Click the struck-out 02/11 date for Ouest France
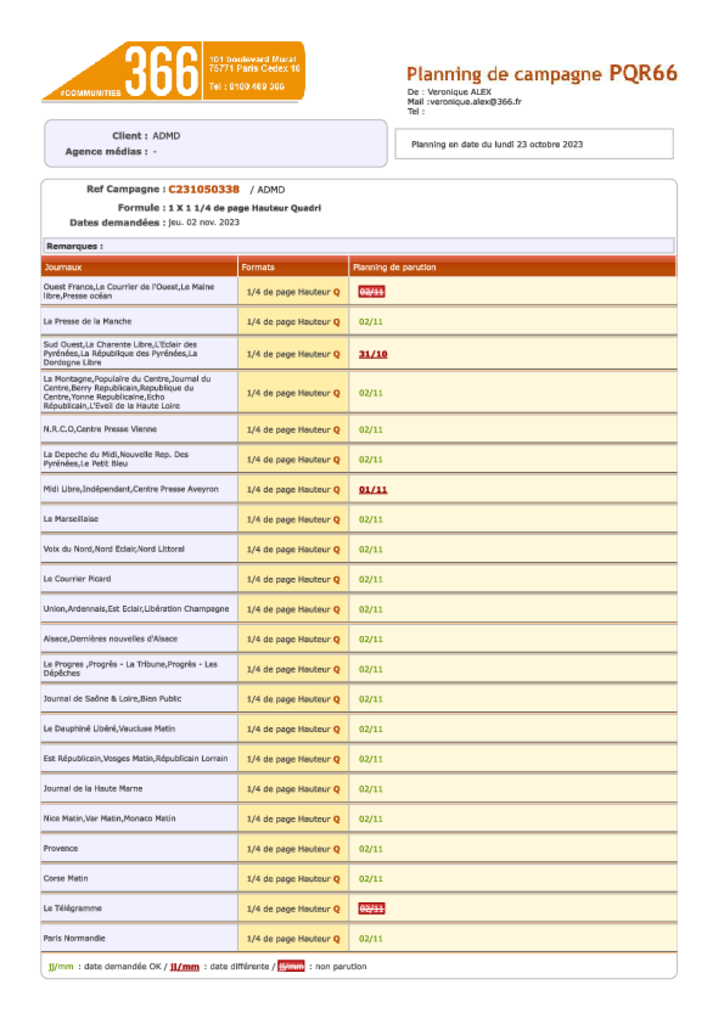The height and width of the screenshot is (1024, 724). (371, 292)
